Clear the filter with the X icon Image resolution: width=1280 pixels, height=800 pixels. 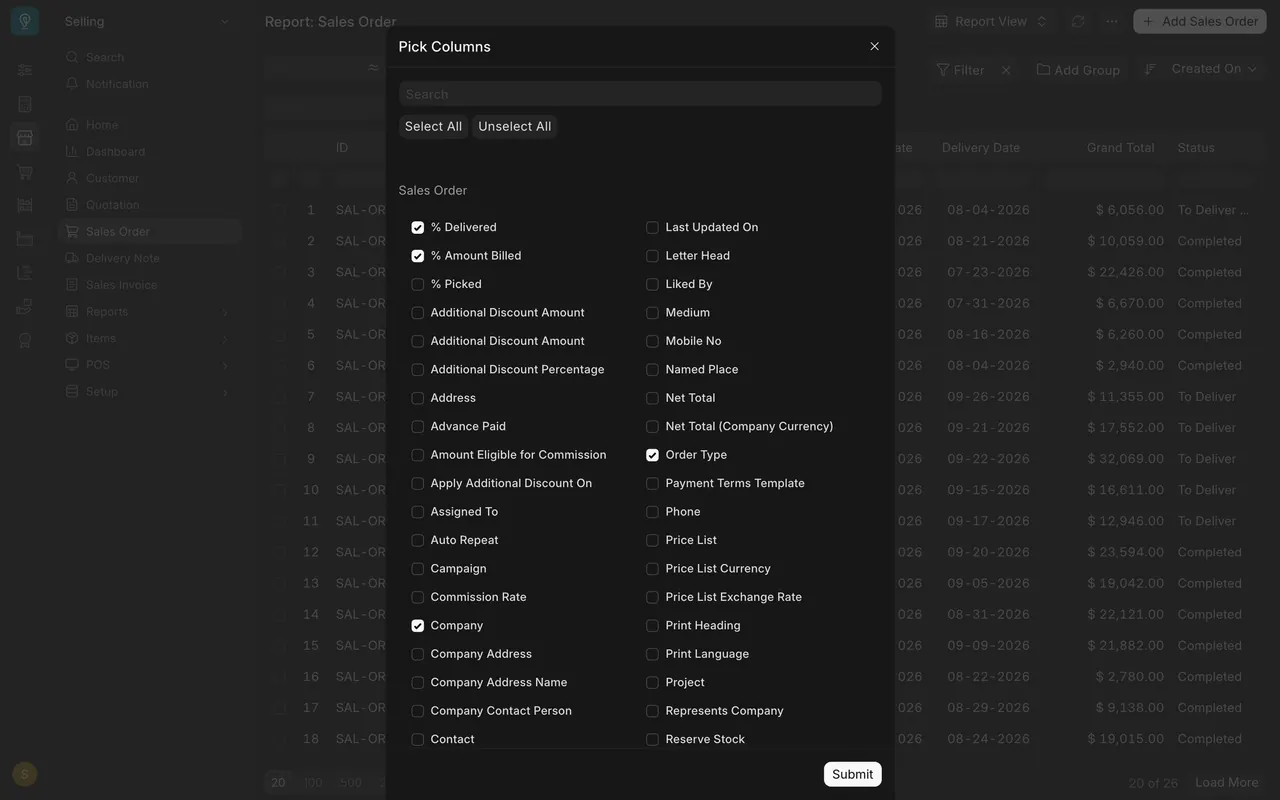[x=1006, y=70]
